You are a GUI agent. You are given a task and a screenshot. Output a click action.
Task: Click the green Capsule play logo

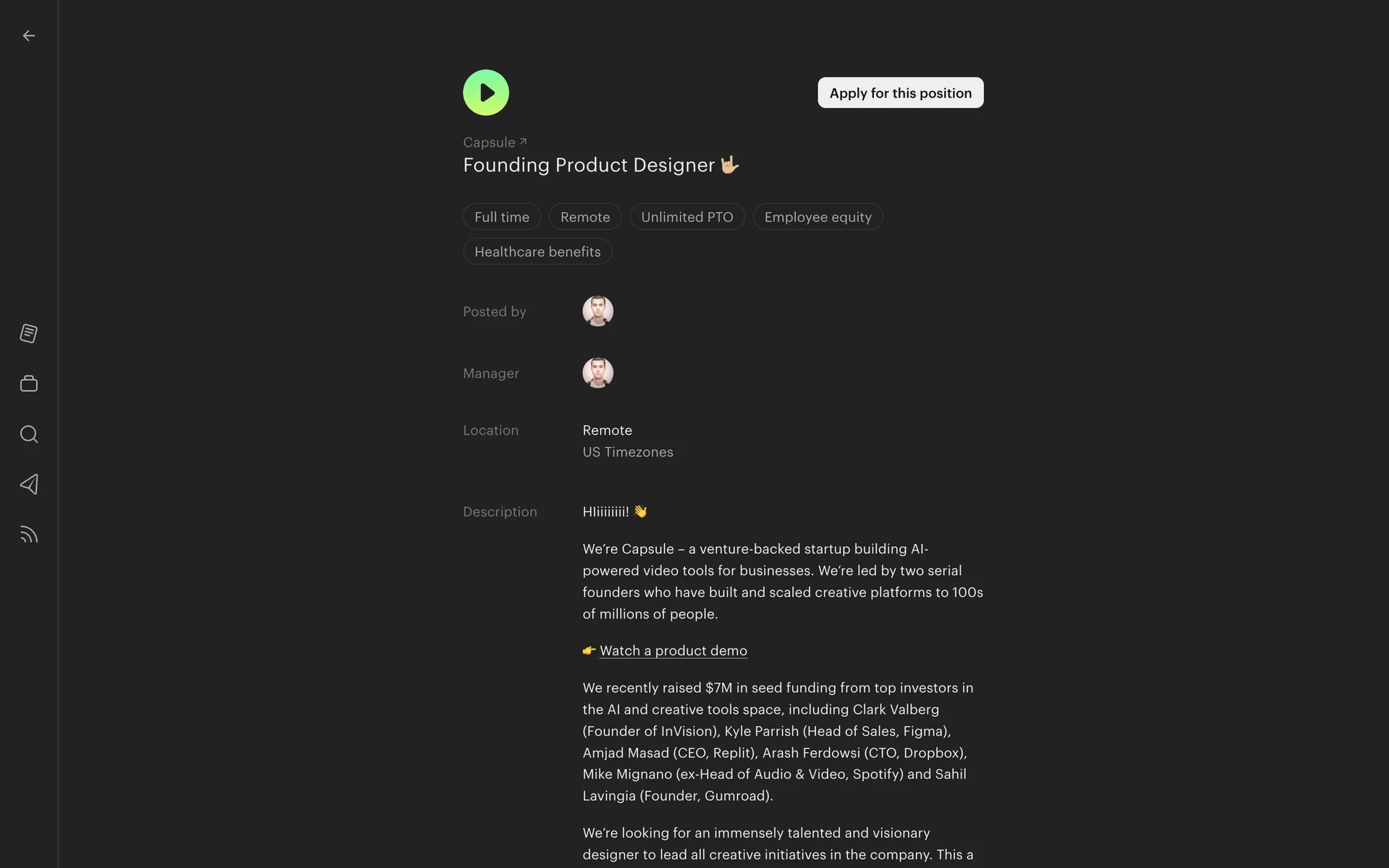pyautogui.click(x=485, y=93)
